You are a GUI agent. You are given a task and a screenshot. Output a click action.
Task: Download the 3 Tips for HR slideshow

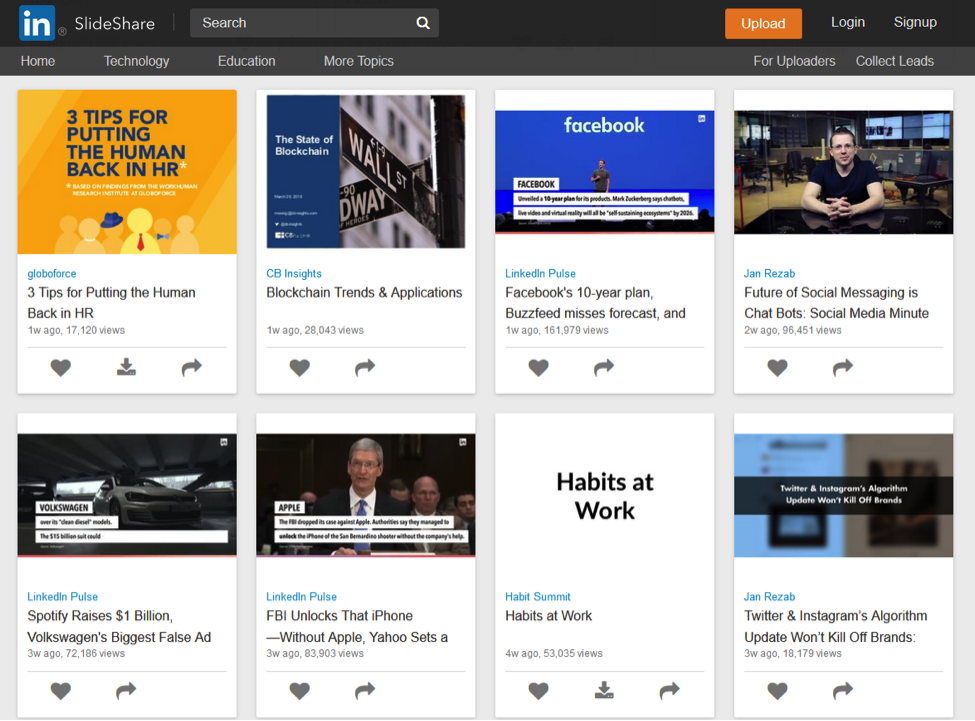[126, 367]
